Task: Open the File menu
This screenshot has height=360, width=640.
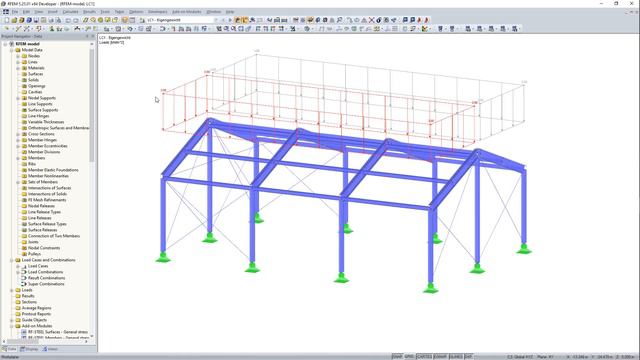Action: (15, 12)
